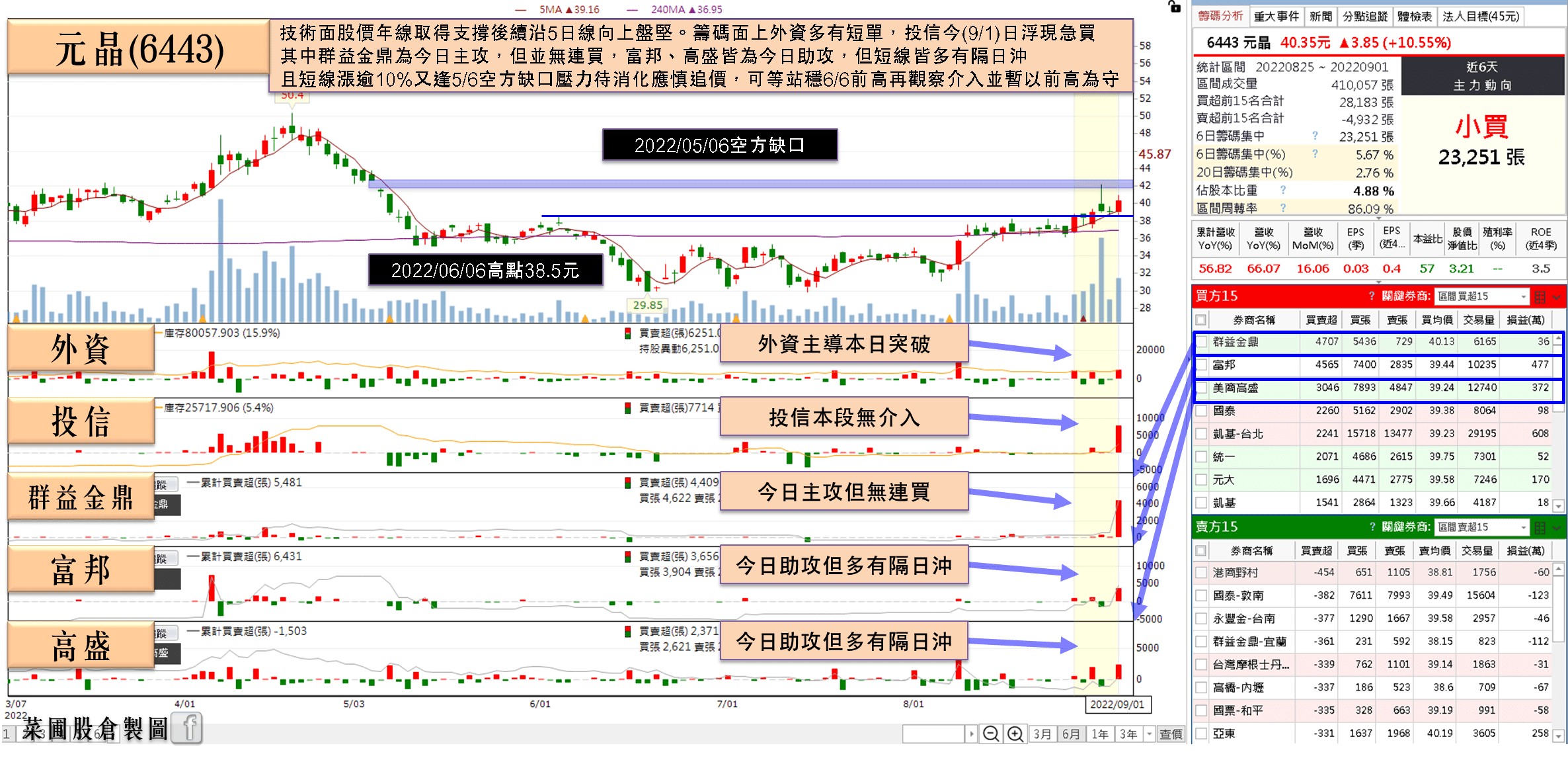Open the 體檢表 tab
The width and height of the screenshot is (1568, 764).
(1415, 17)
